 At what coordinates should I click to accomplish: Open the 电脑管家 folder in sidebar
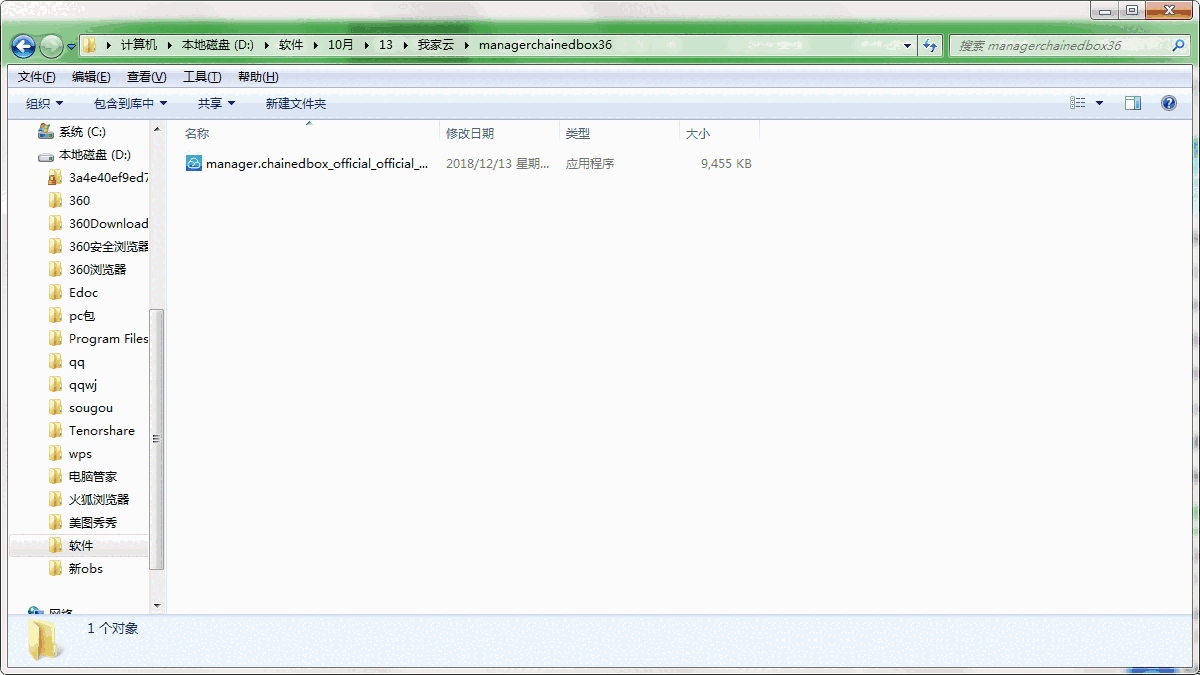92,477
